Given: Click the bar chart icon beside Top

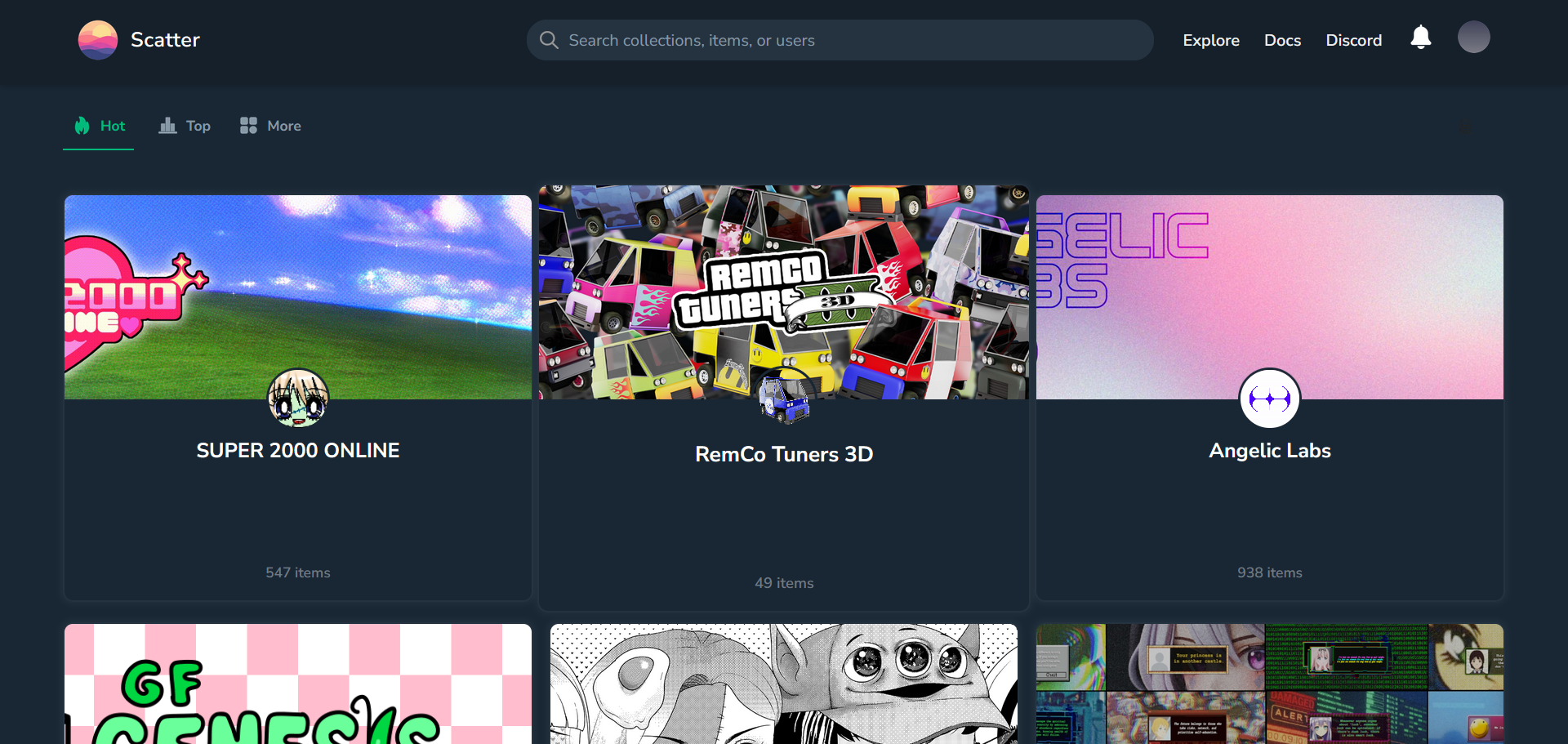Looking at the screenshot, I should click(167, 125).
